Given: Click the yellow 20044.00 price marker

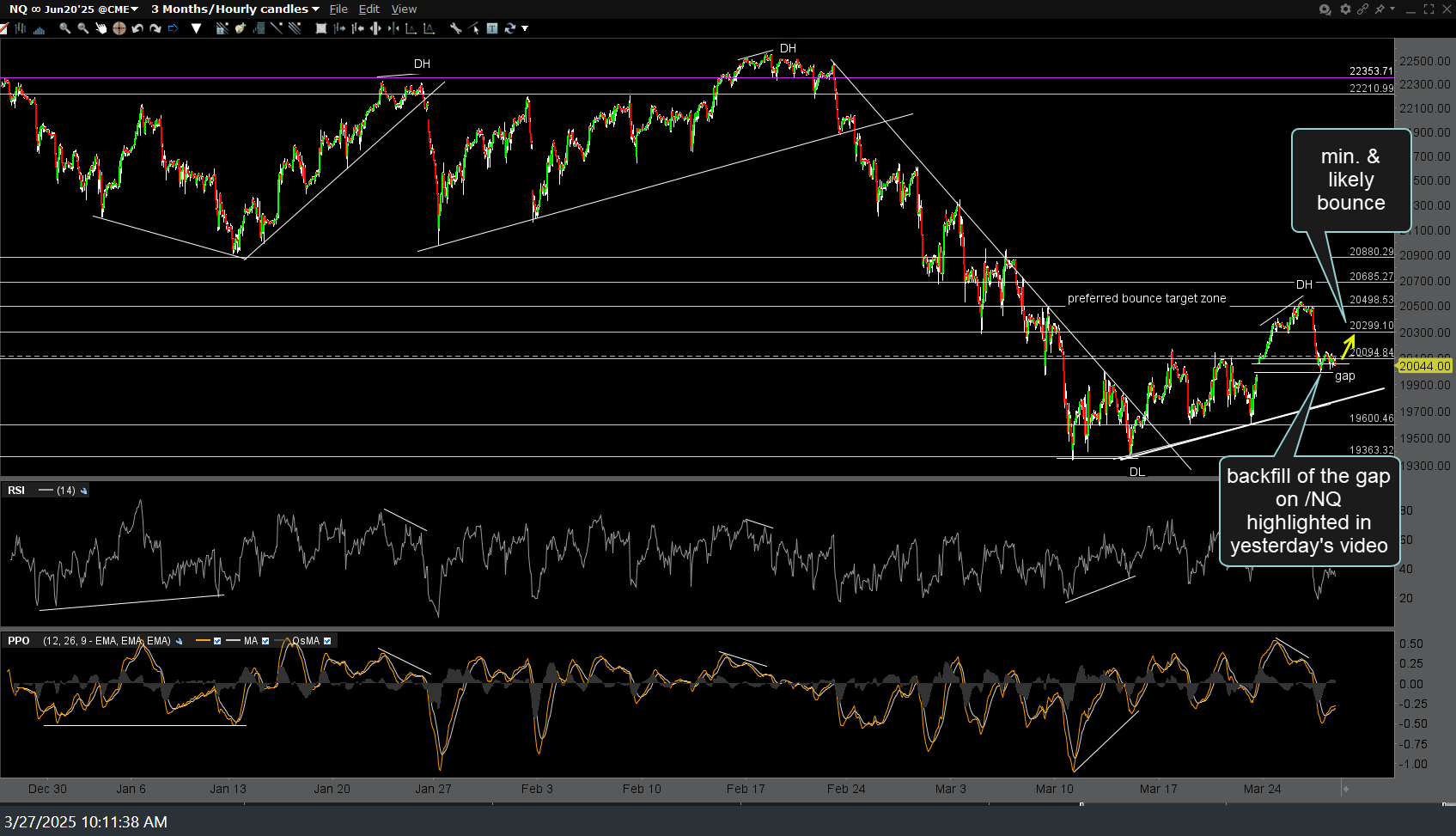Looking at the screenshot, I should (x=1424, y=366).
